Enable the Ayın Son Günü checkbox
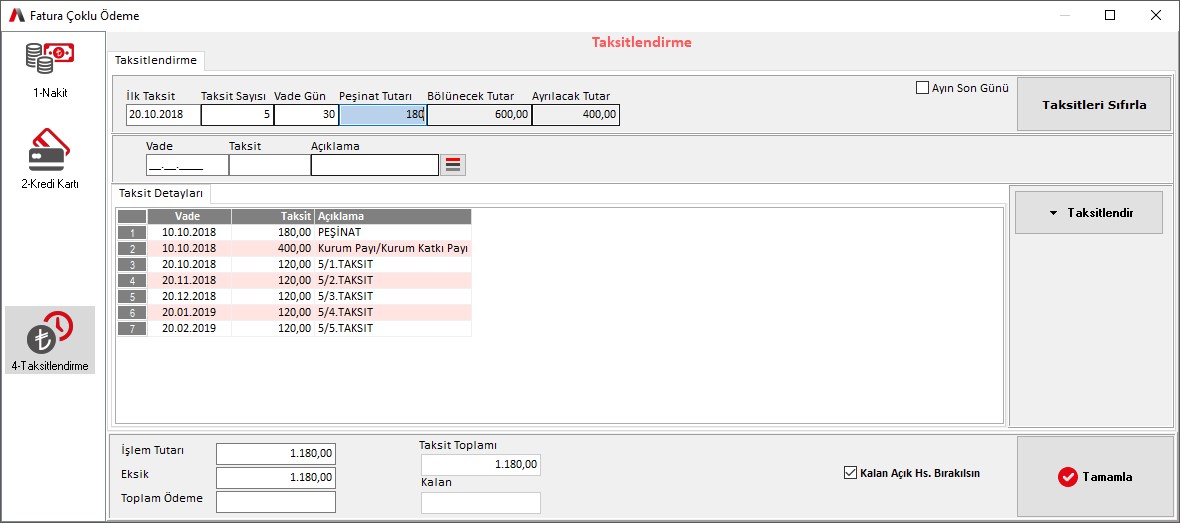The width and height of the screenshot is (1180, 523). point(923,88)
